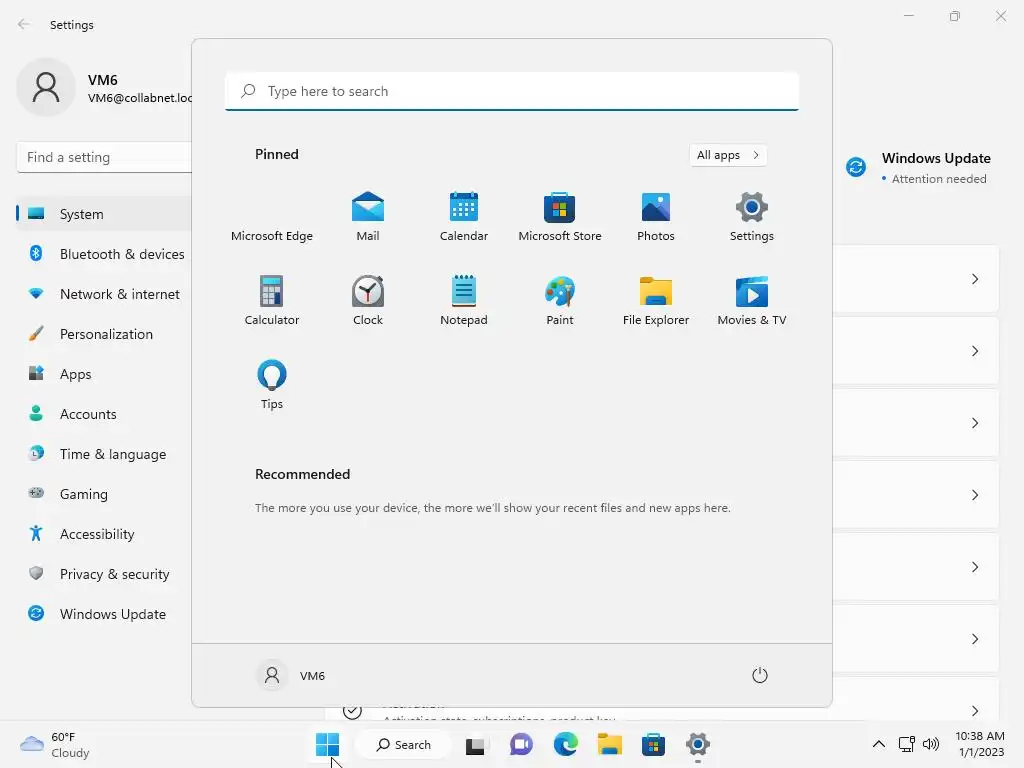Show All apps list
Screen dimensions: 1024x768
pos(728,155)
